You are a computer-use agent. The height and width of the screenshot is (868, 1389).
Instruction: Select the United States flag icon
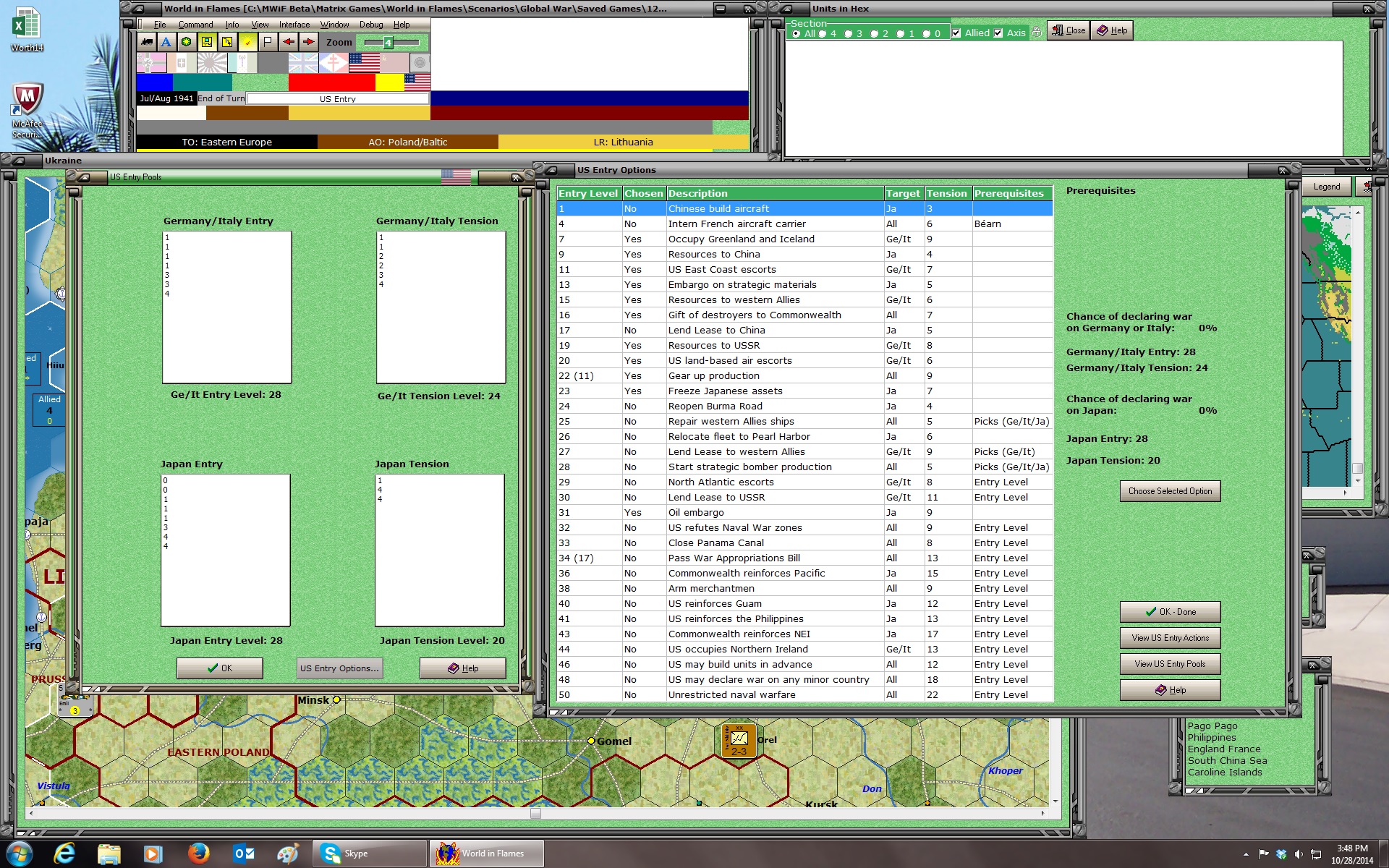click(x=364, y=63)
